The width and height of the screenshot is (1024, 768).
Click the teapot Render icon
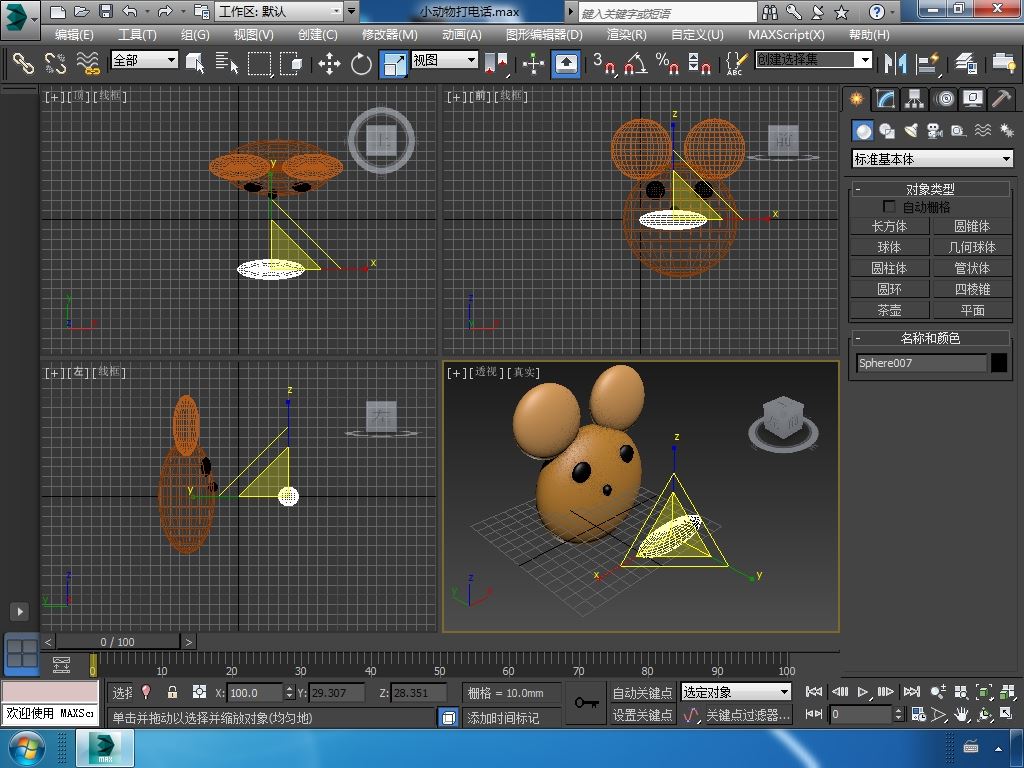click(1004, 63)
